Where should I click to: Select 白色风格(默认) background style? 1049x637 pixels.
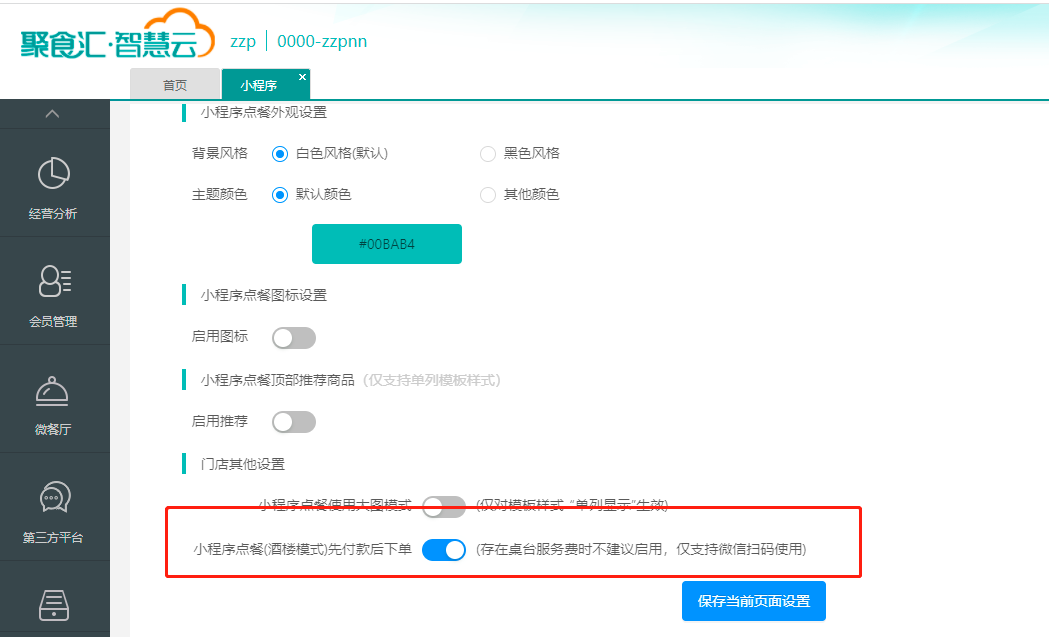tap(280, 154)
